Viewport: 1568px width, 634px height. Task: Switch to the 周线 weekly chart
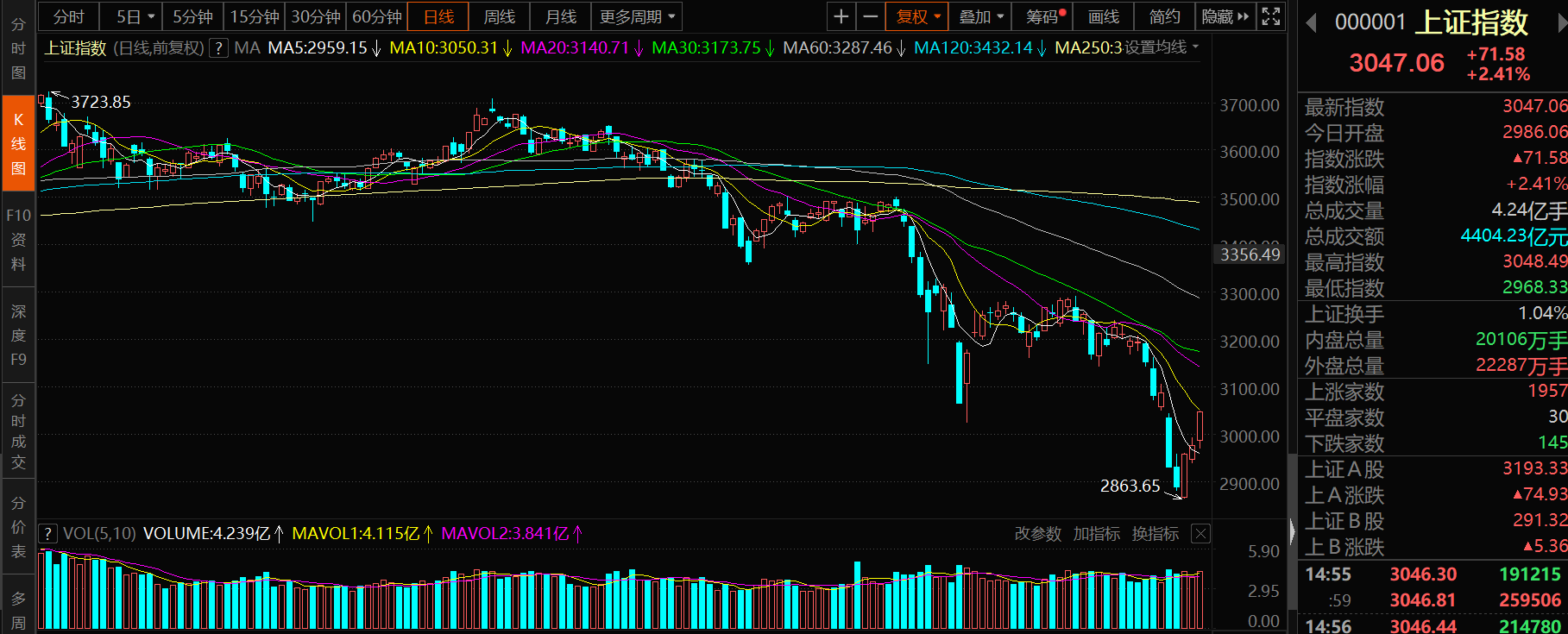(500, 16)
